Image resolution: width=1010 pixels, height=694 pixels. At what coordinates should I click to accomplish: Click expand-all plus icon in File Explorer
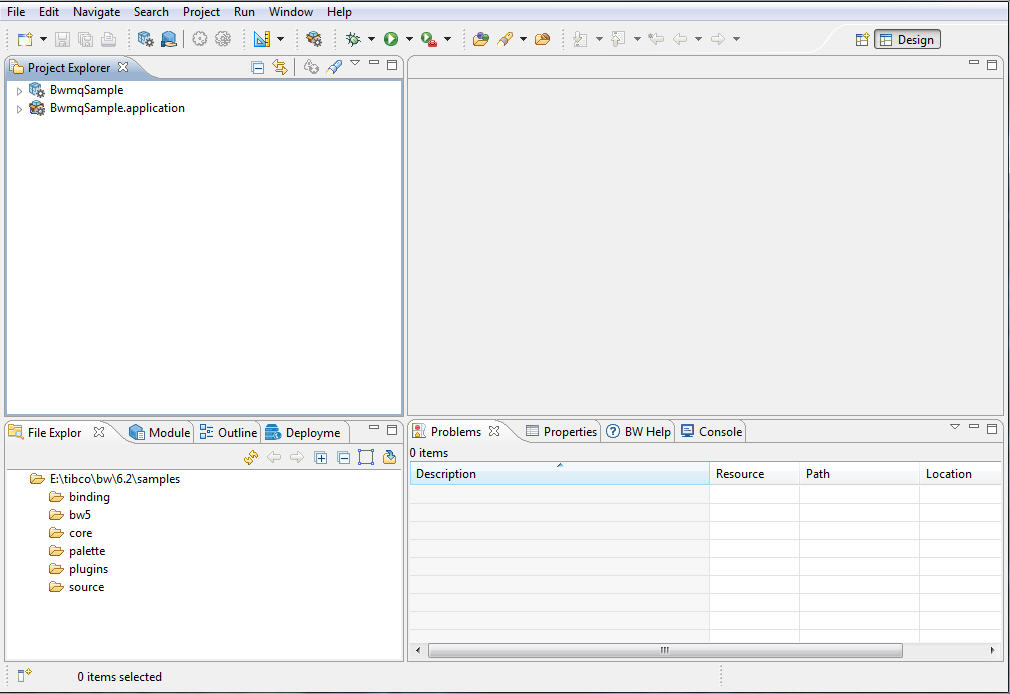321,457
